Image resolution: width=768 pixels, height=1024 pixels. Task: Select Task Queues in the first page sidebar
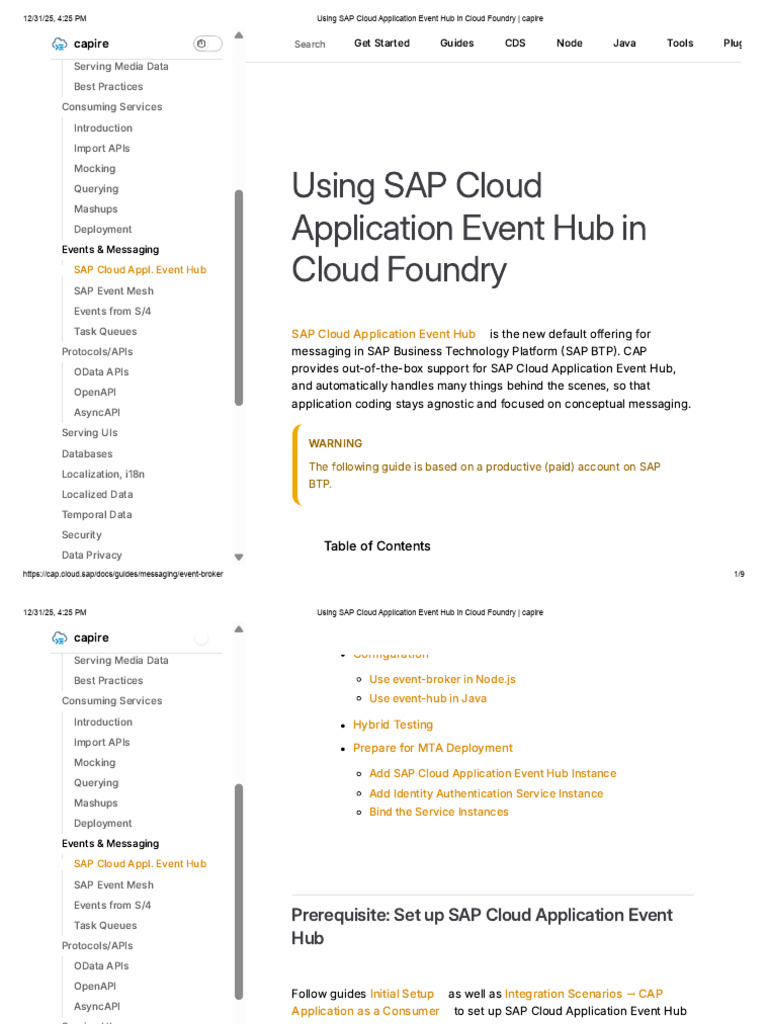[105, 332]
